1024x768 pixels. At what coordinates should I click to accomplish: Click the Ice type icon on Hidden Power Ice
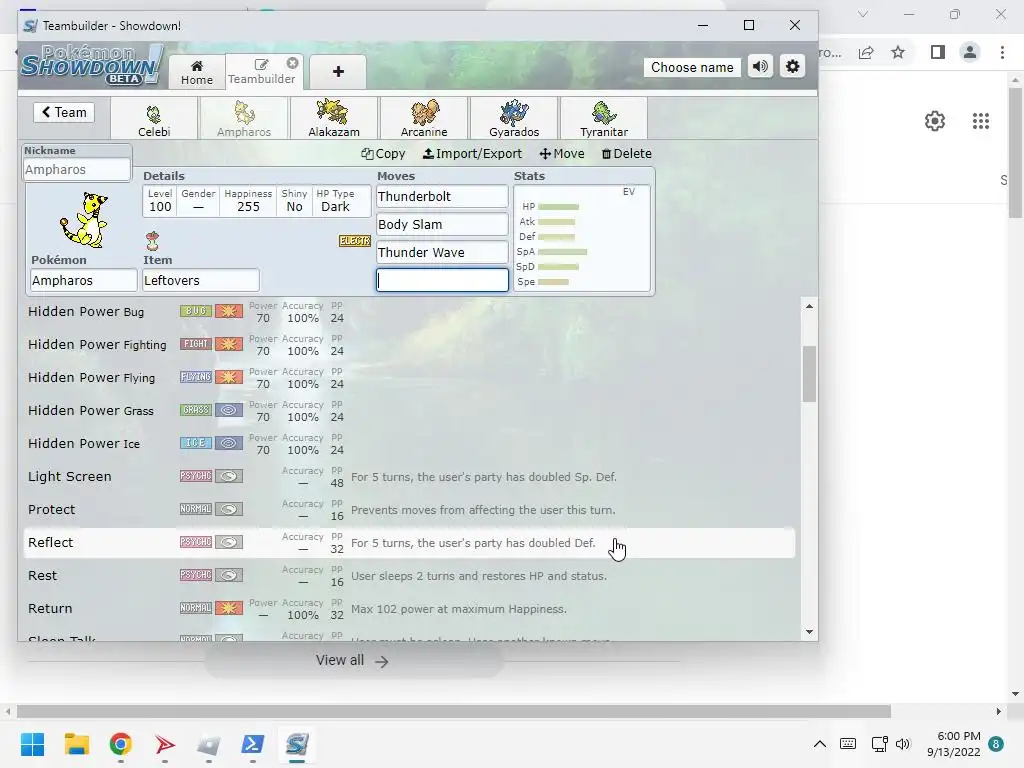pos(196,443)
